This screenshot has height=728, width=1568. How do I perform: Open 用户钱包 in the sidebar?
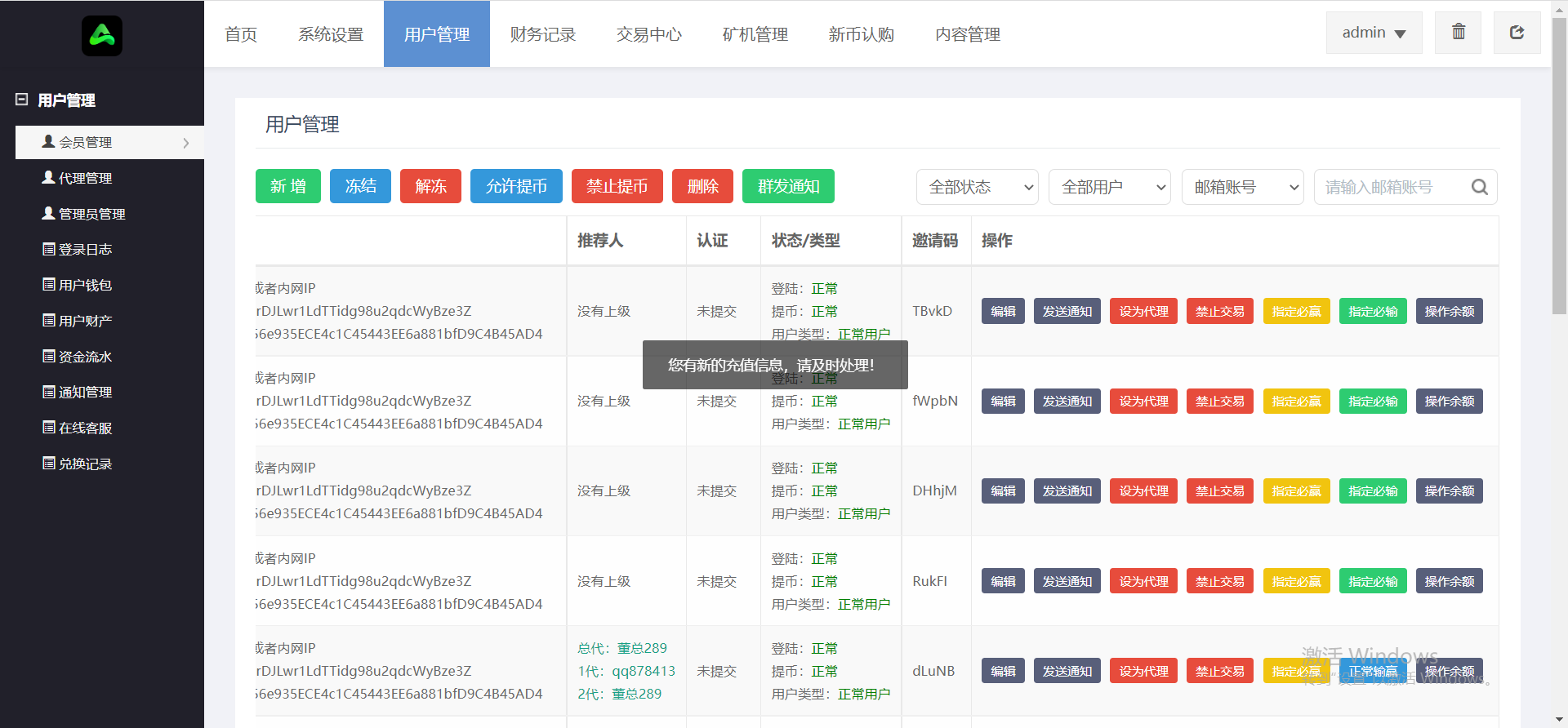[x=77, y=285]
